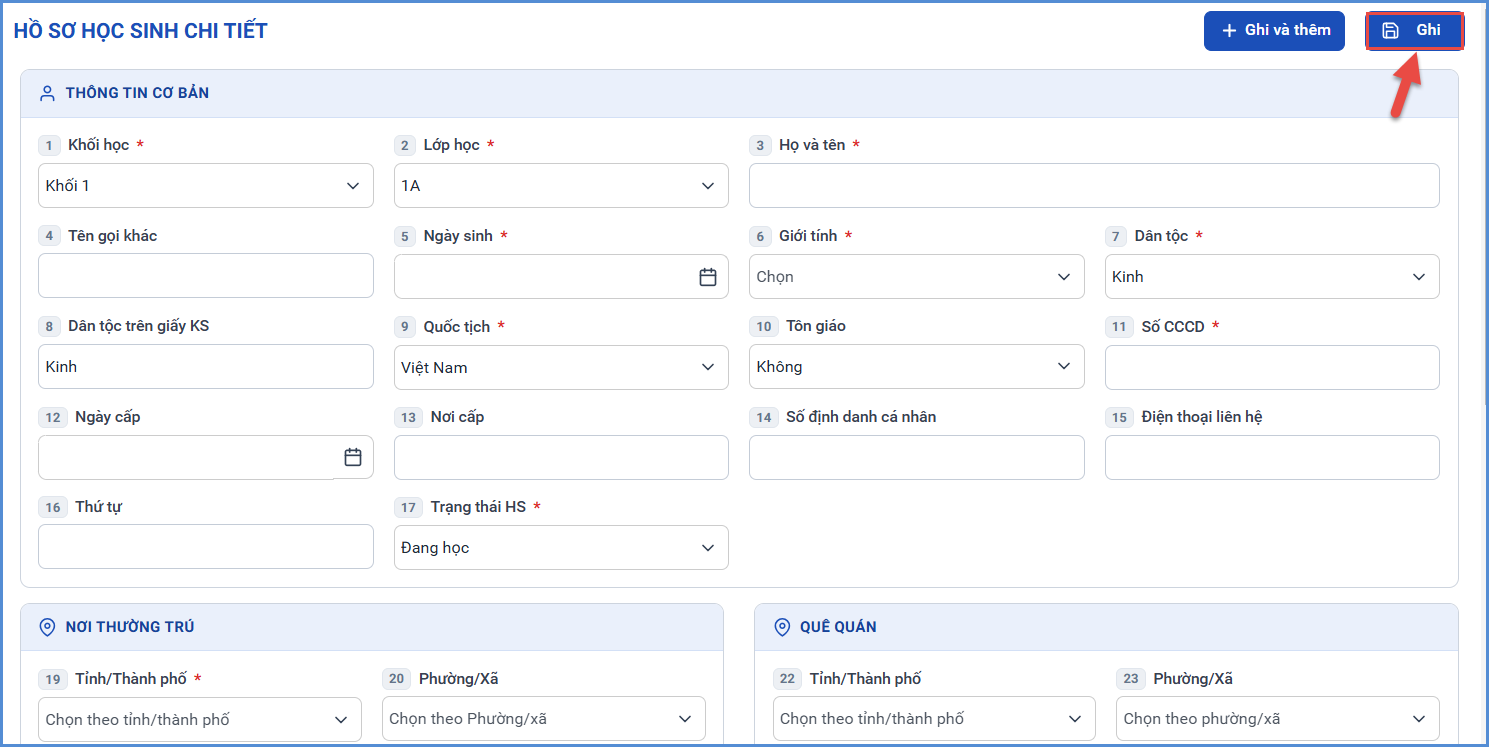
Task: Click the location pin icon beside Quê quán
Action: tap(782, 627)
